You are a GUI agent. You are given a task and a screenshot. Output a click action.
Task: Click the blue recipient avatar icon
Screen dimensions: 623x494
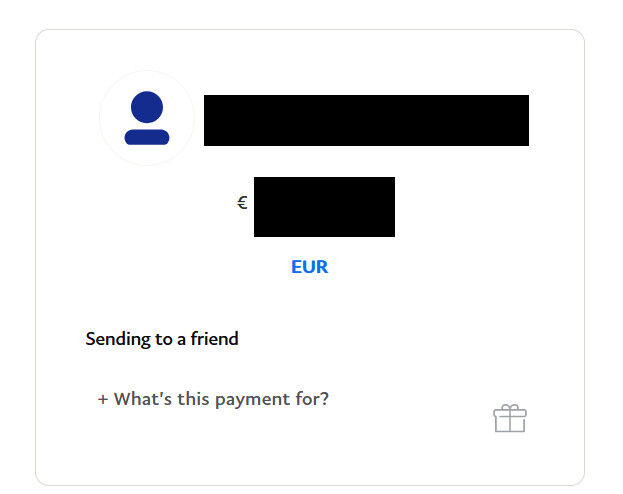147,118
